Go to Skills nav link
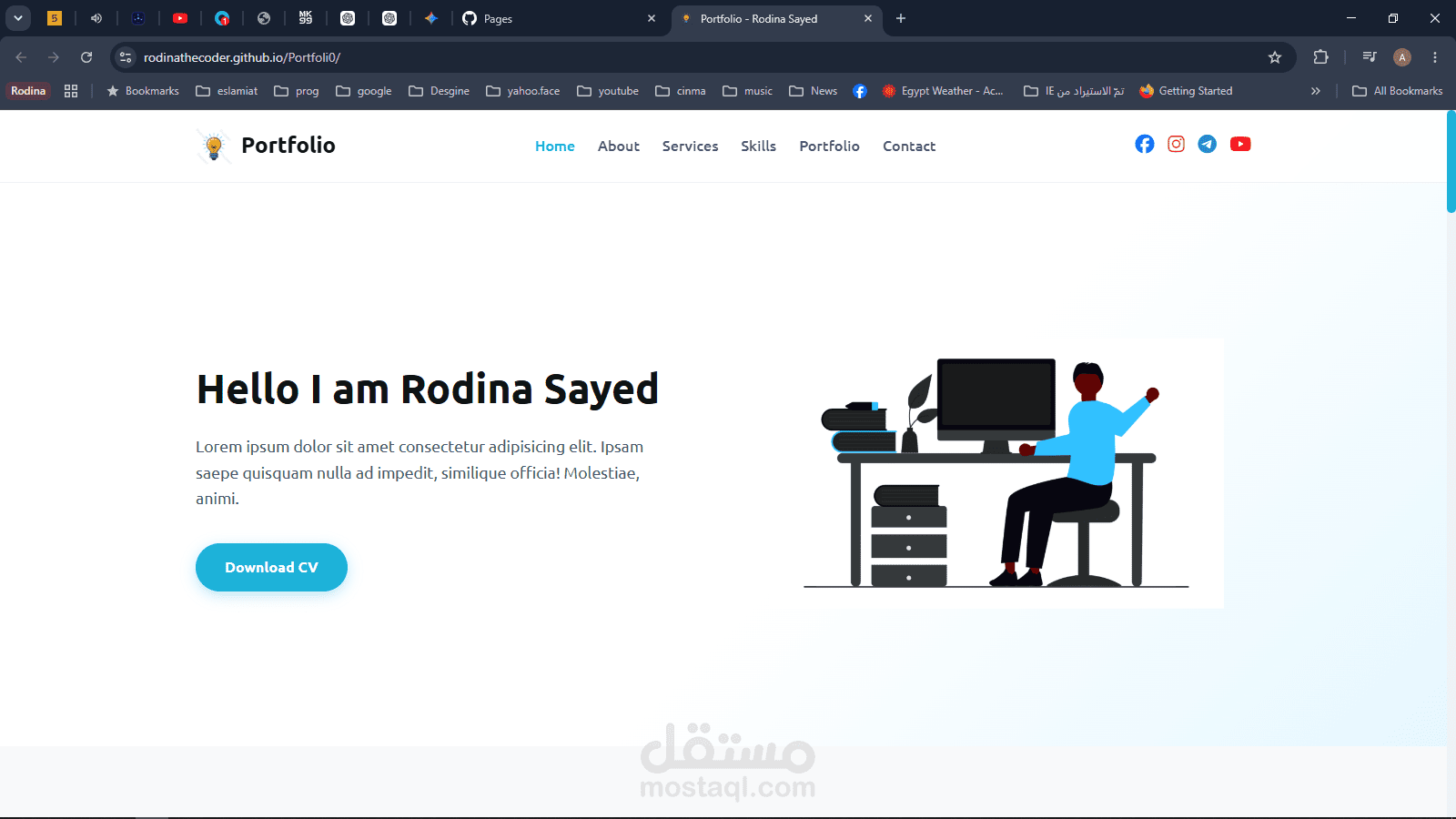Viewport: 1456px width, 819px height. click(x=758, y=147)
